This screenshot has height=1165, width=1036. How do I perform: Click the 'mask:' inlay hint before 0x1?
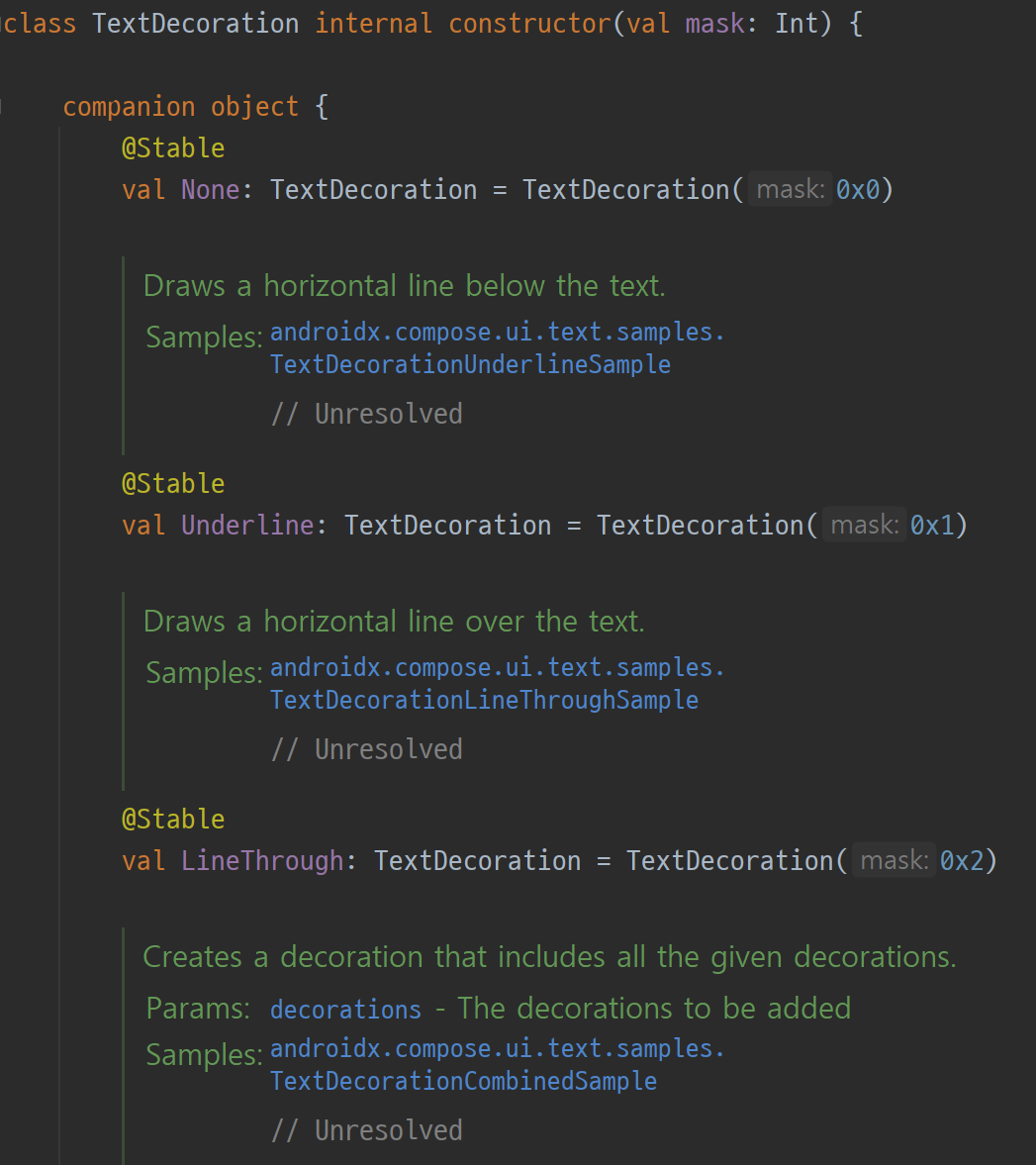click(x=865, y=526)
